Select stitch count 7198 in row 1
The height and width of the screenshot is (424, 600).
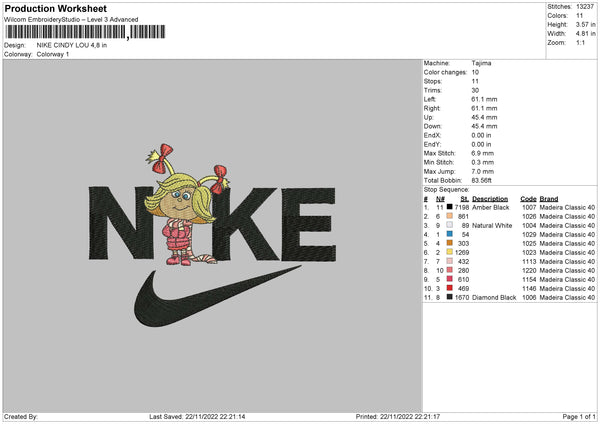[x=461, y=207]
